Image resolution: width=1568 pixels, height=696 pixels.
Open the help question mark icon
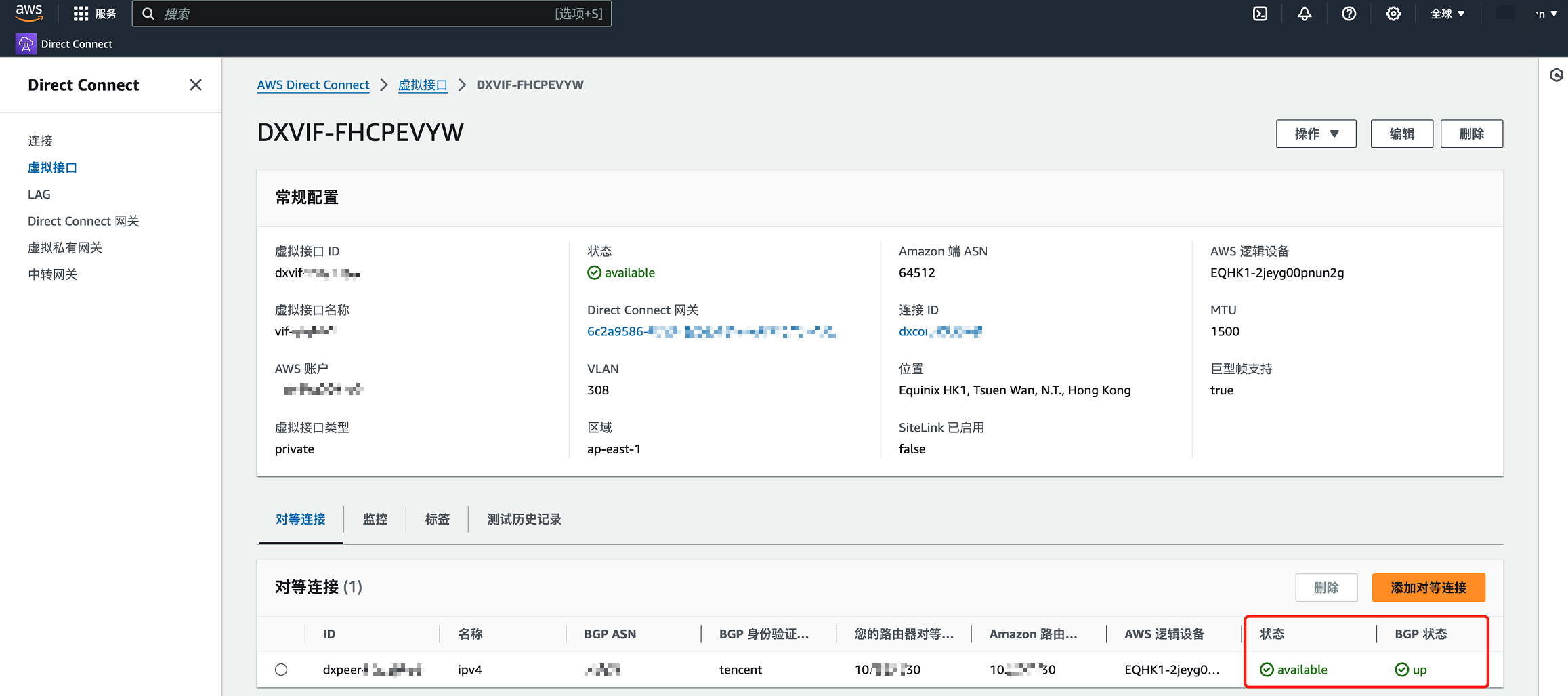pyautogui.click(x=1349, y=14)
